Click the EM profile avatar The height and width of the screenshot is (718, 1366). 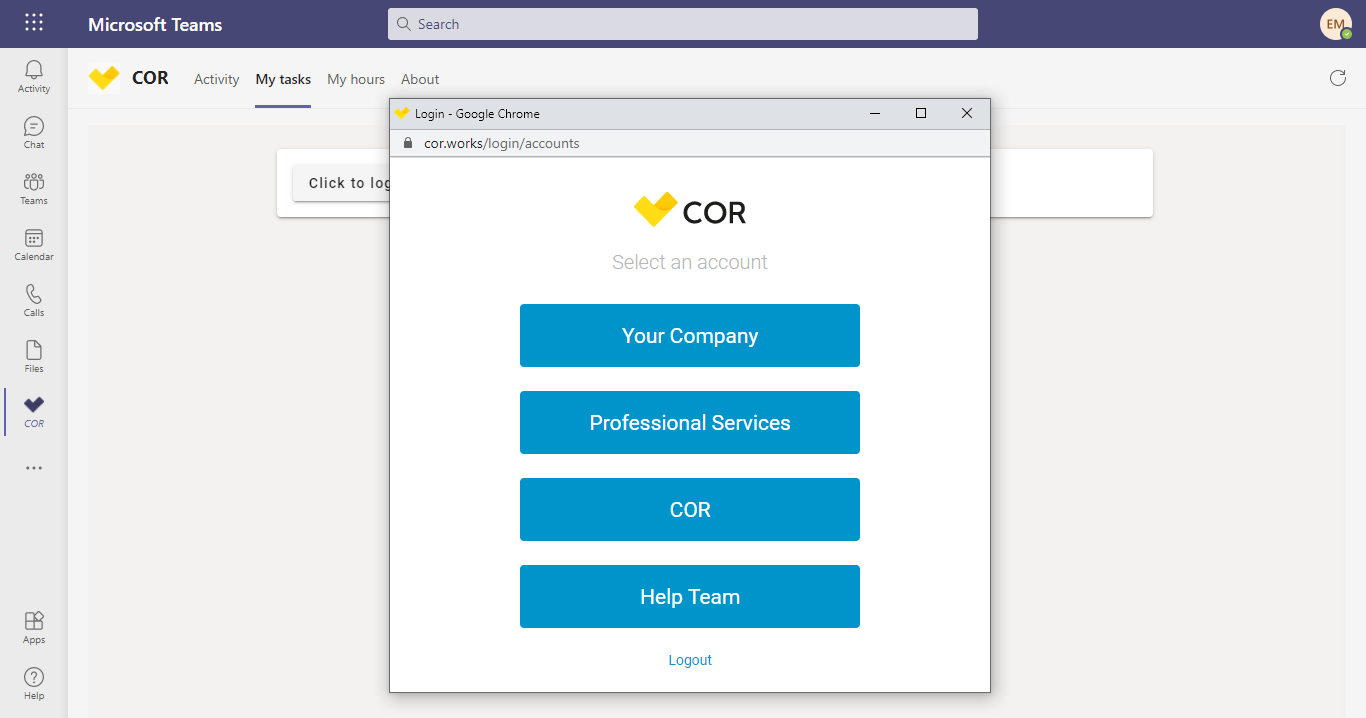click(1335, 24)
